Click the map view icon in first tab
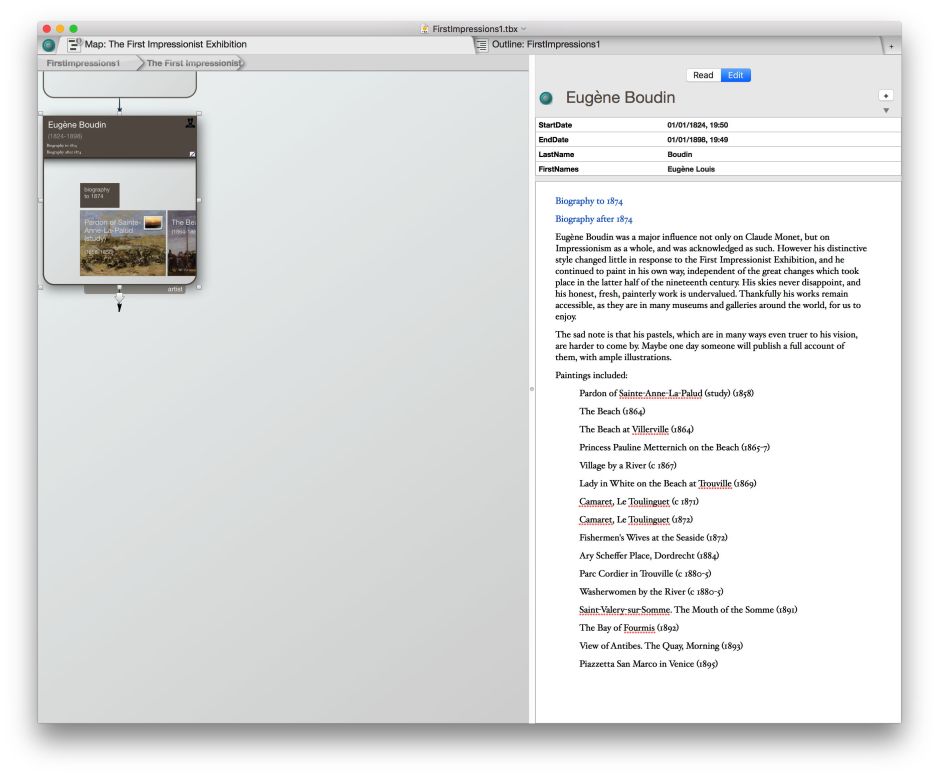The width and height of the screenshot is (939, 777). [74, 45]
